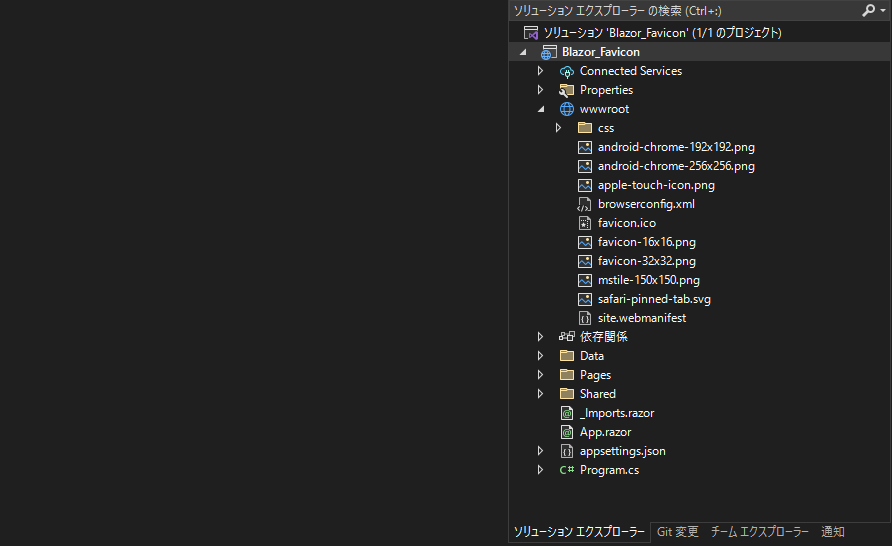
Task: Select the App.razor file name
Action: pyautogui.click(x=605, y=432)
